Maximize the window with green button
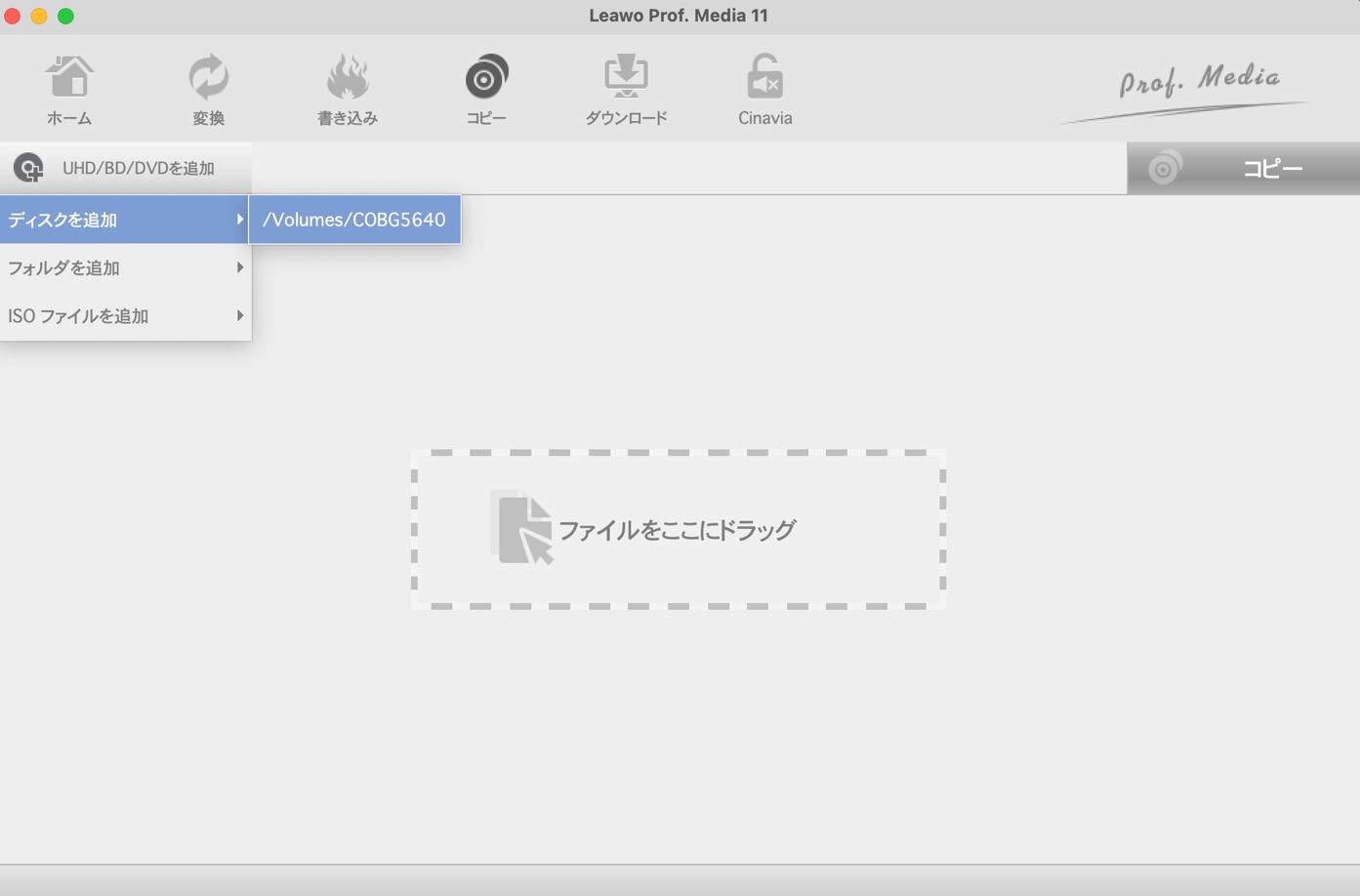 65,16
